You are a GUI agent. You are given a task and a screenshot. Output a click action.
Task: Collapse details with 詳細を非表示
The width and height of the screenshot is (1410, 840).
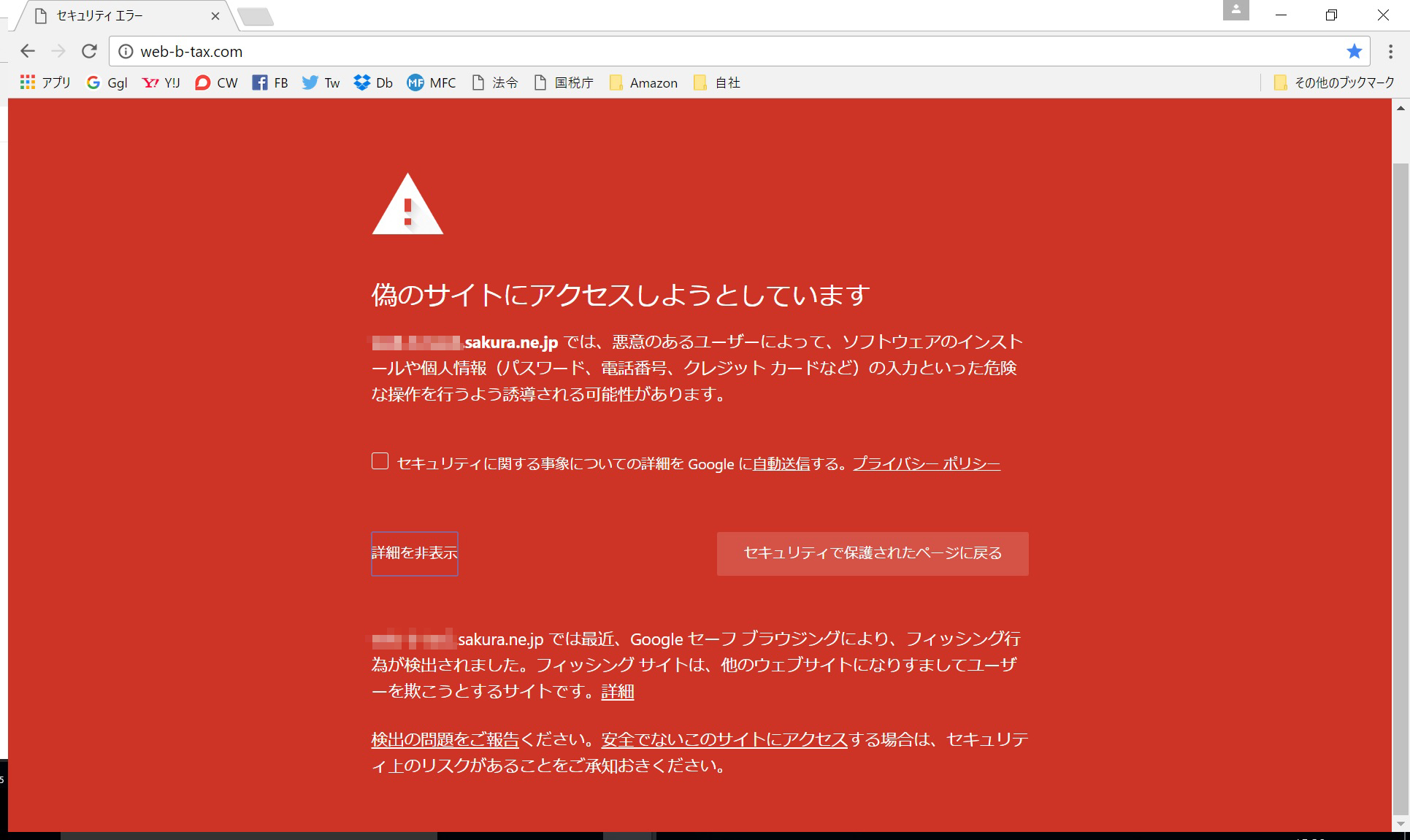pos(414,553)
